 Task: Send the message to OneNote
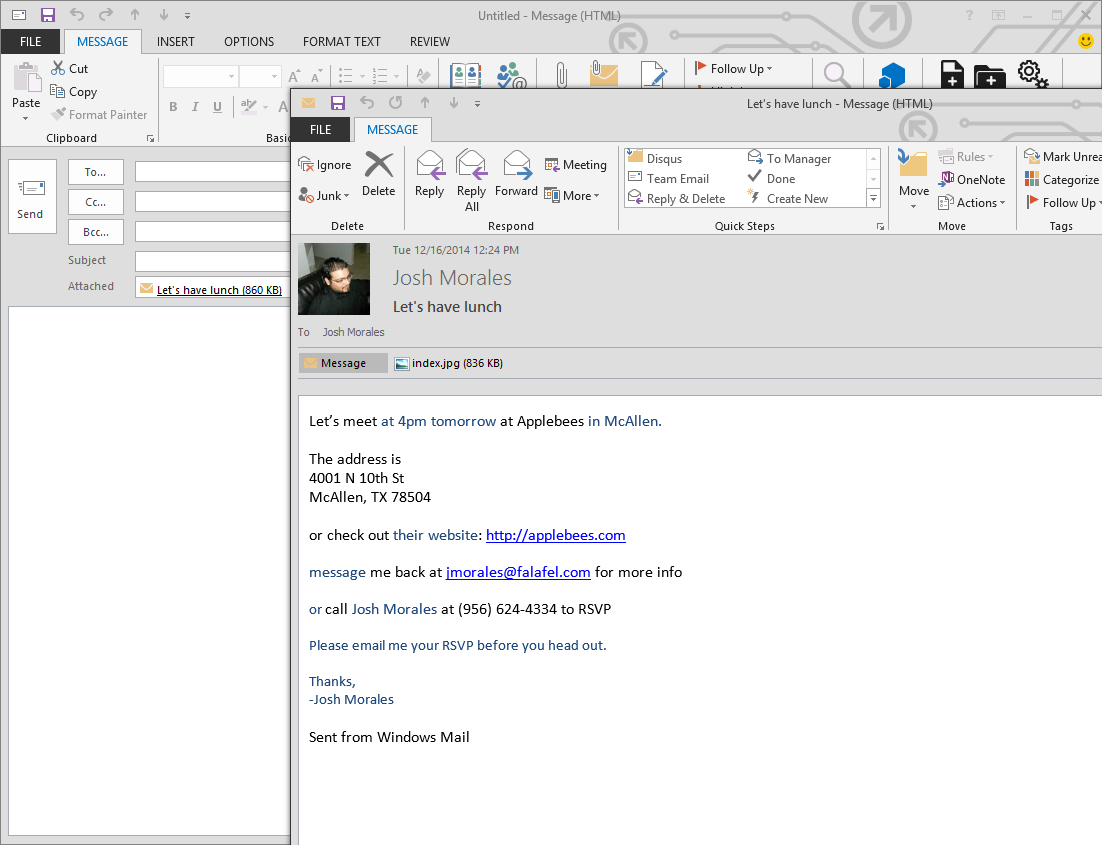pyautogui.click(x=972, y=179)
